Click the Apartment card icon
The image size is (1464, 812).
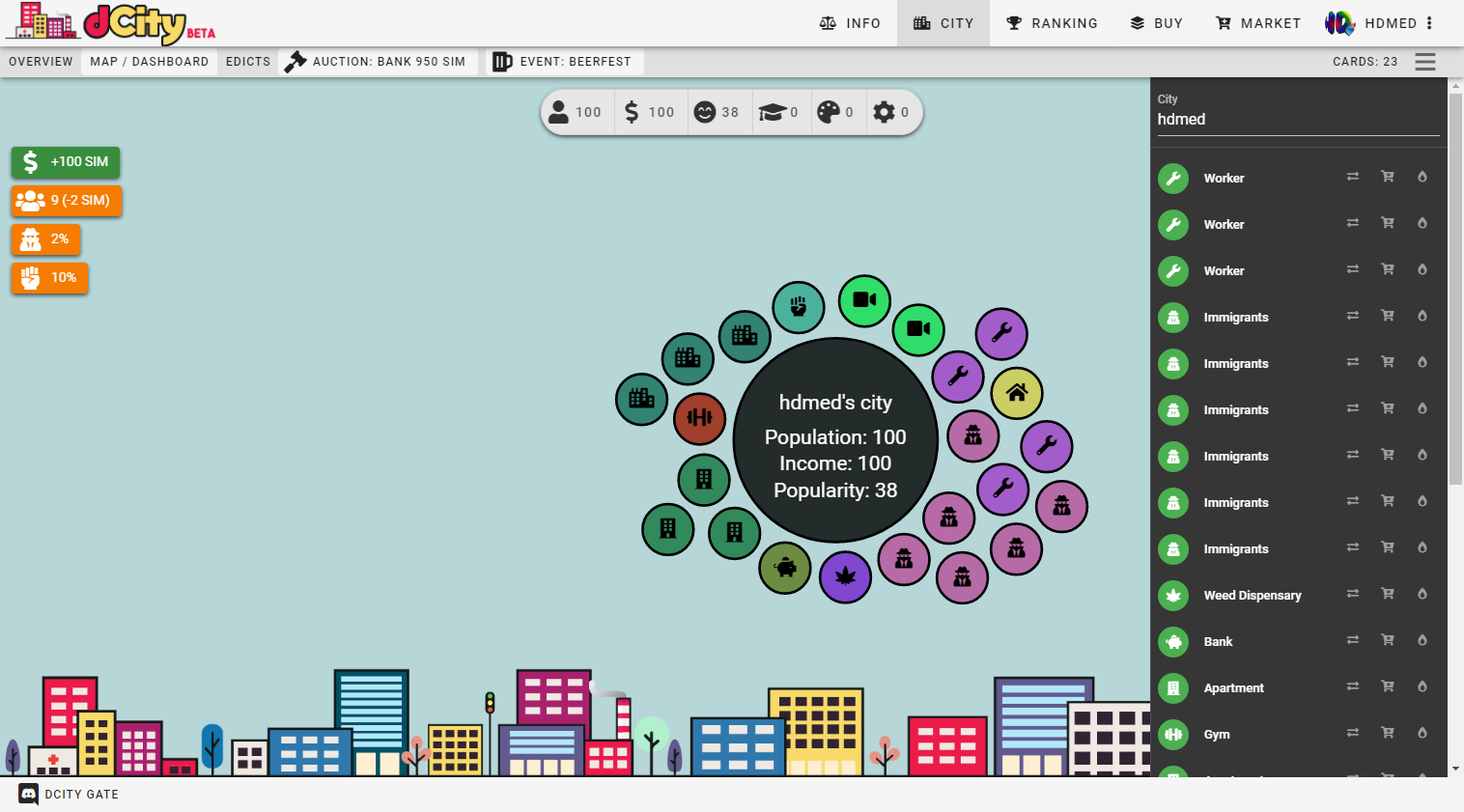click(1173, 688)
